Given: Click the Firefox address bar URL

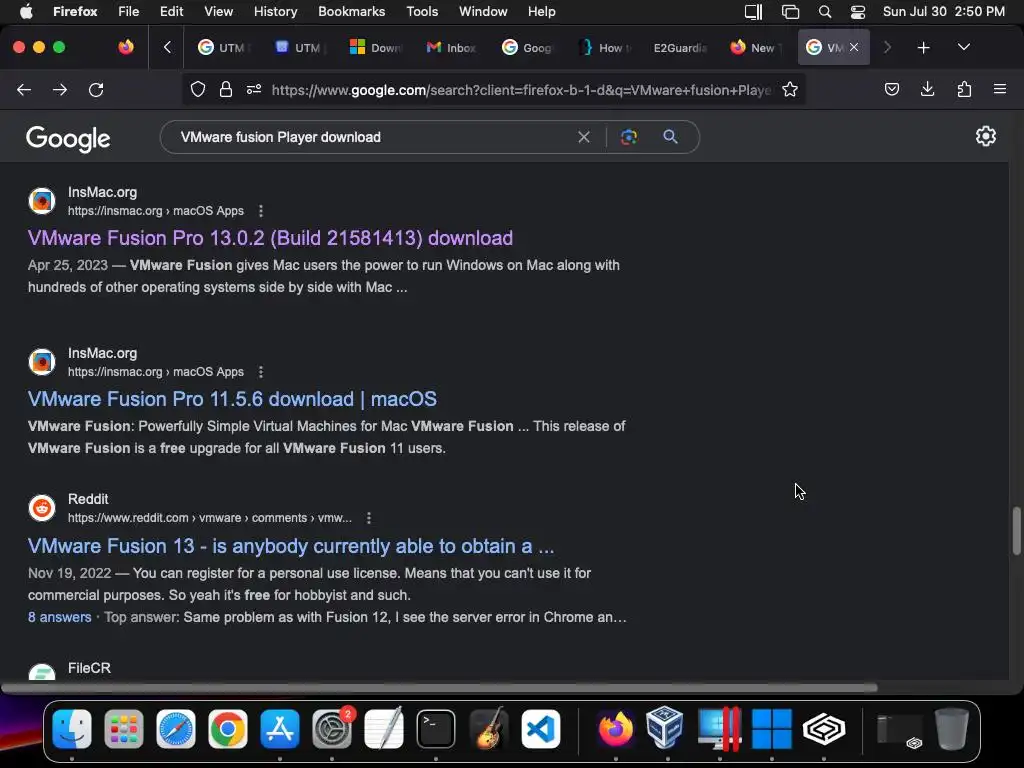Looking at the screenshot, I should coord(520,90).
